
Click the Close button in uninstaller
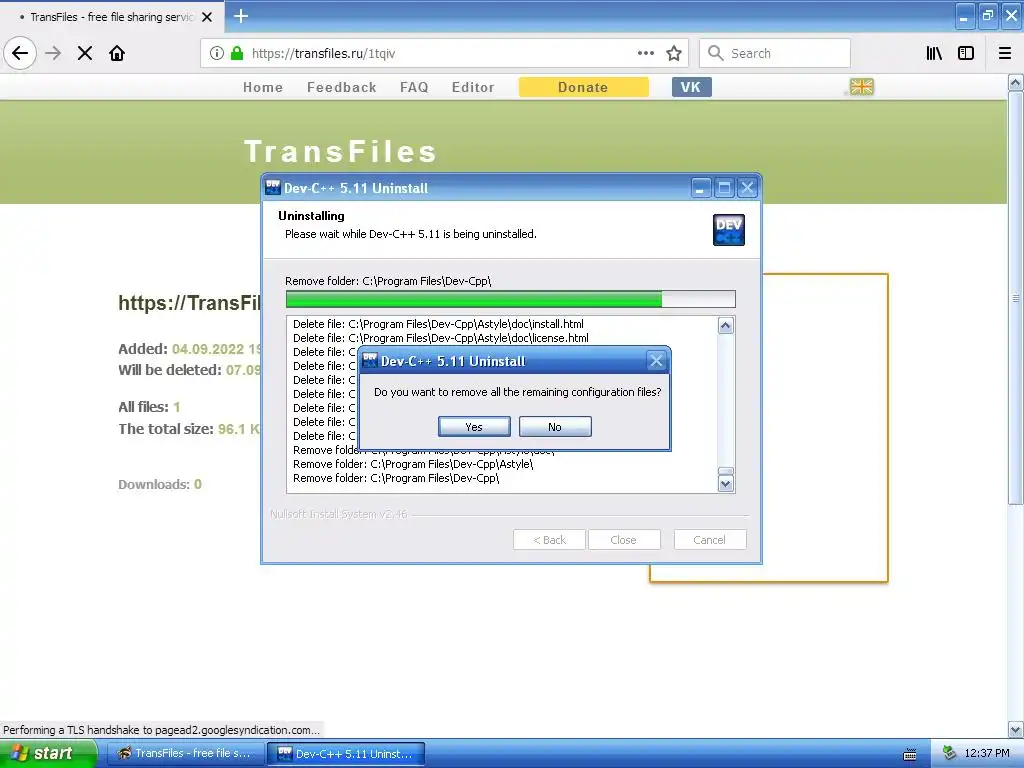[624, 540]
